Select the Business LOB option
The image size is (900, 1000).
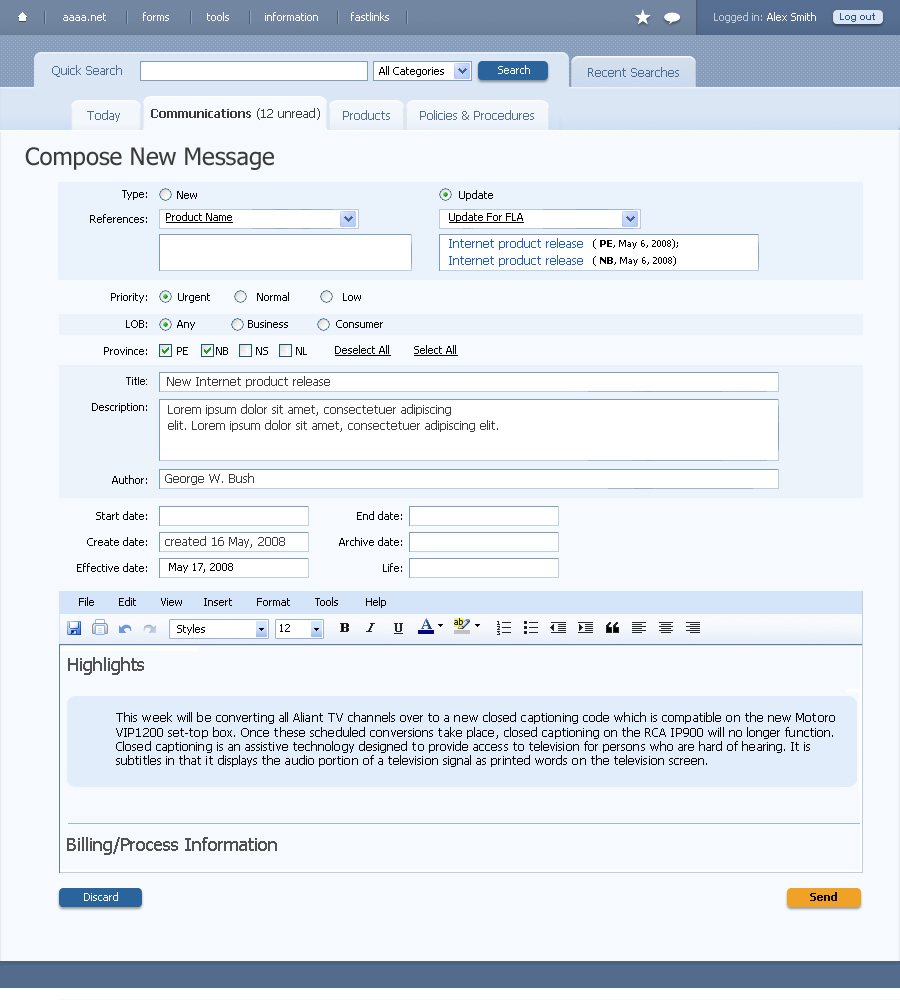pos(237,324)
